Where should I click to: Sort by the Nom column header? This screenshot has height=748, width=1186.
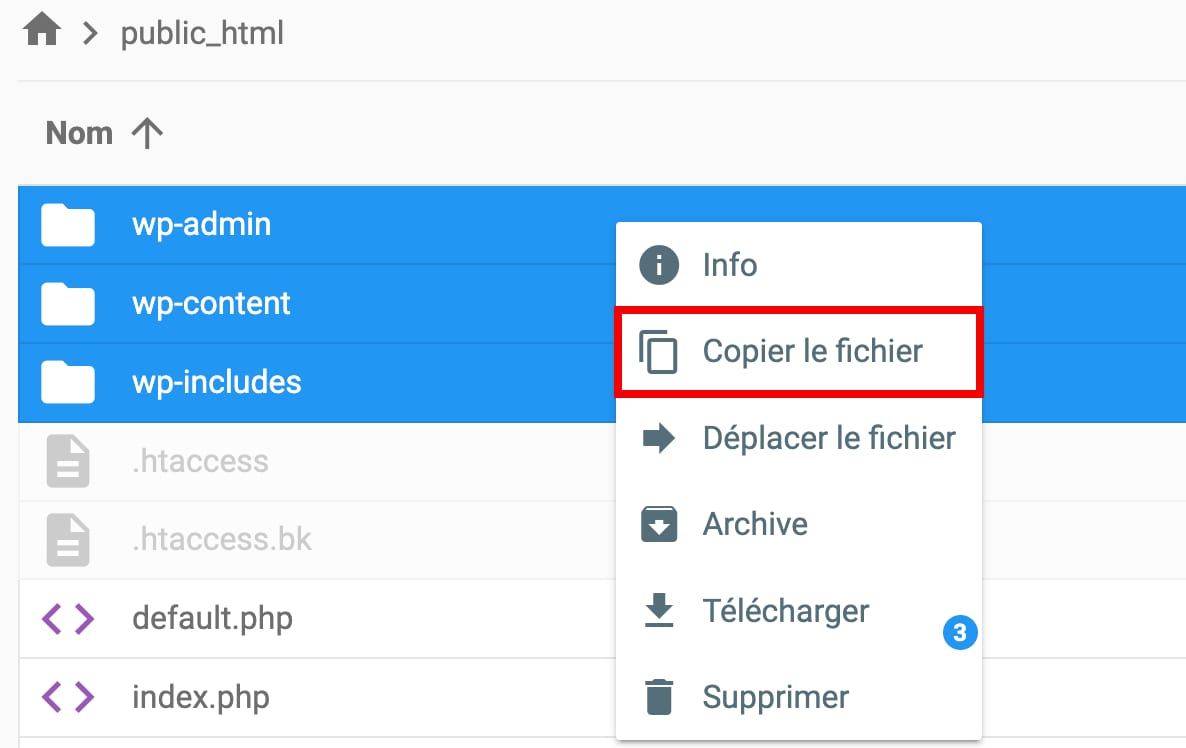click(x=79, y=134)
